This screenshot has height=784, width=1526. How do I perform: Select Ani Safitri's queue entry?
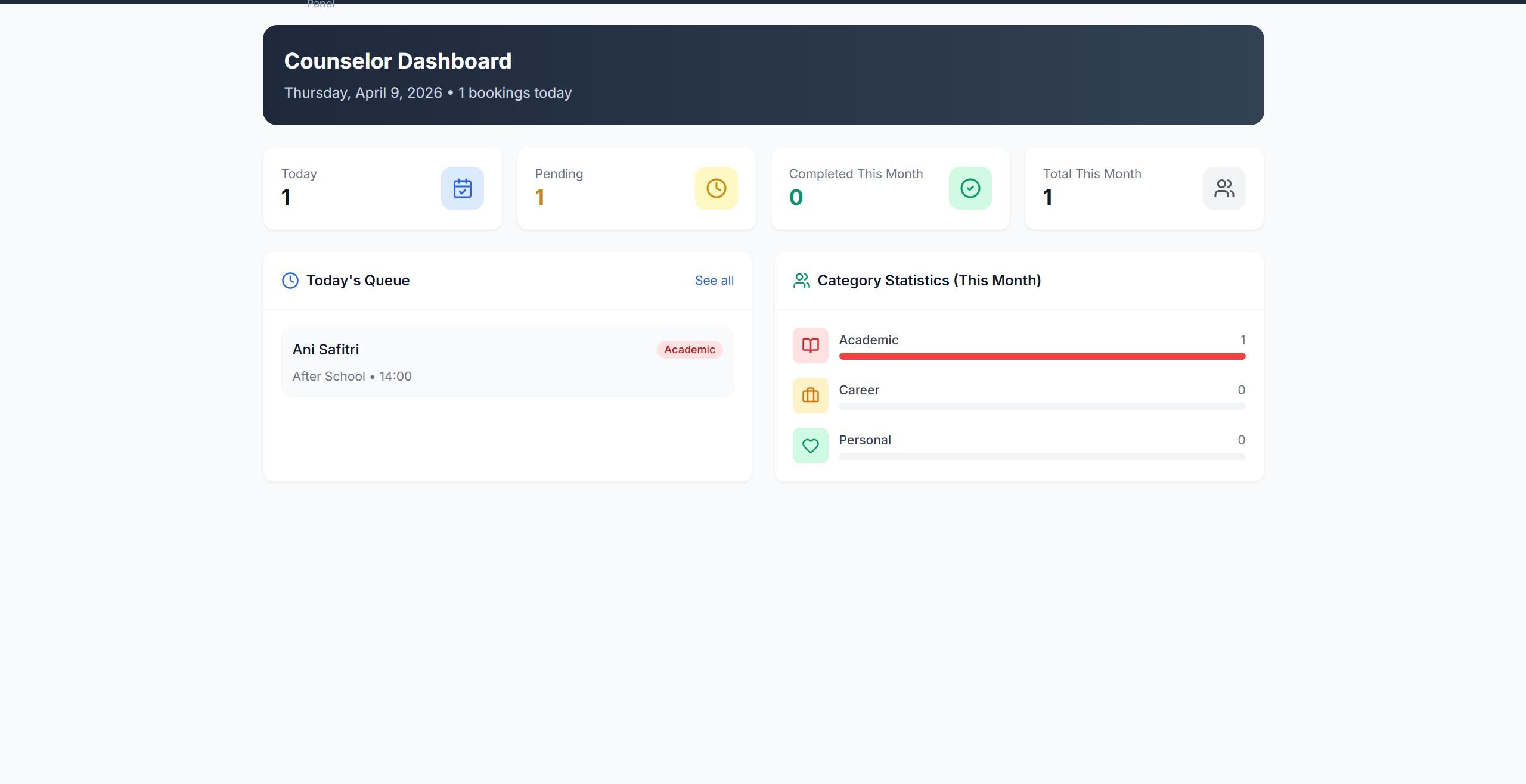pyautogui.click(x=507, y=362)
